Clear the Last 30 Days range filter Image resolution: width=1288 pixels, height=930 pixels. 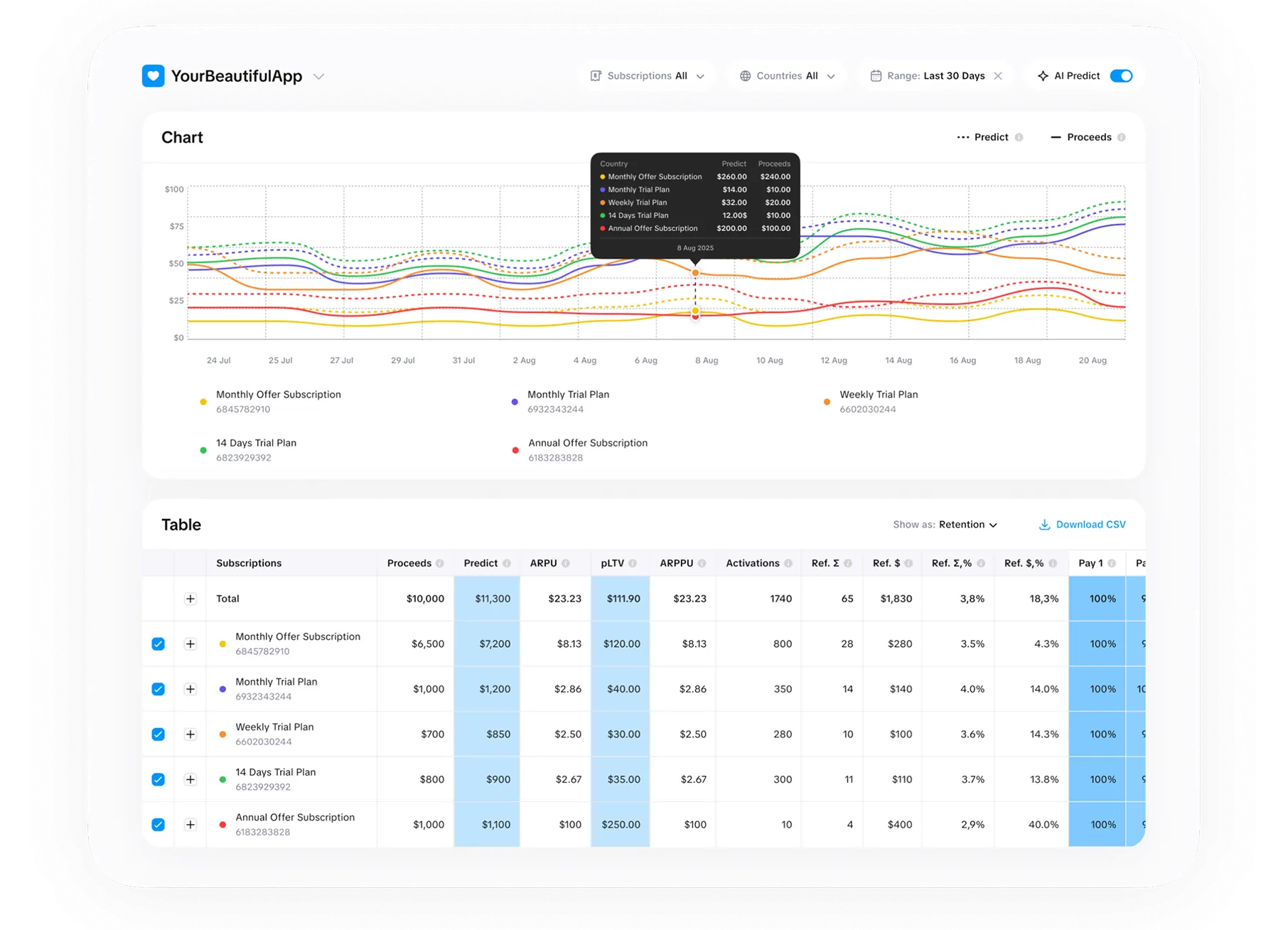click(998, 75)
